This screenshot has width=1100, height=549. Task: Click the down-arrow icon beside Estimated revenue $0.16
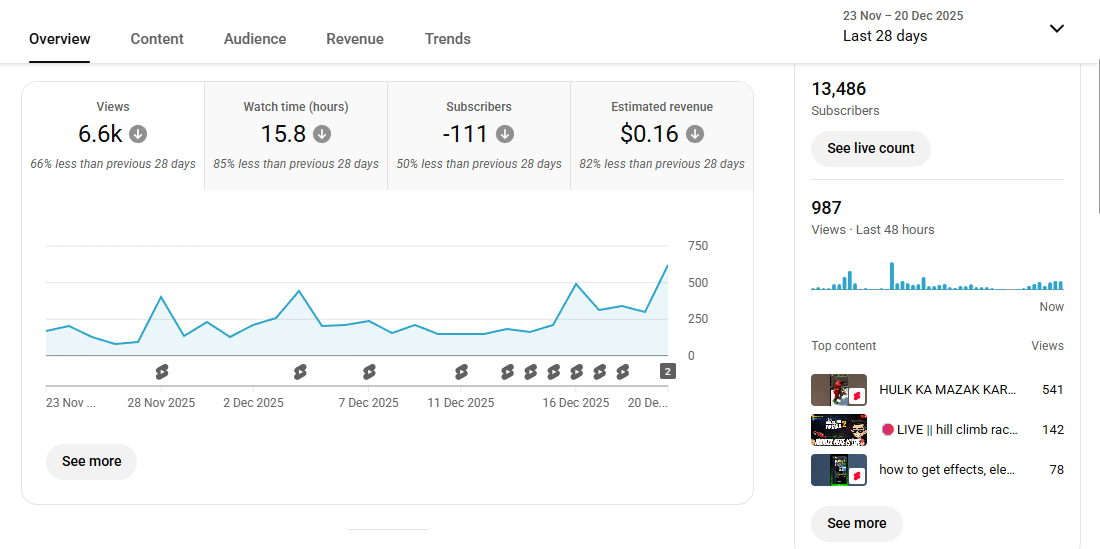click(695, 134)
